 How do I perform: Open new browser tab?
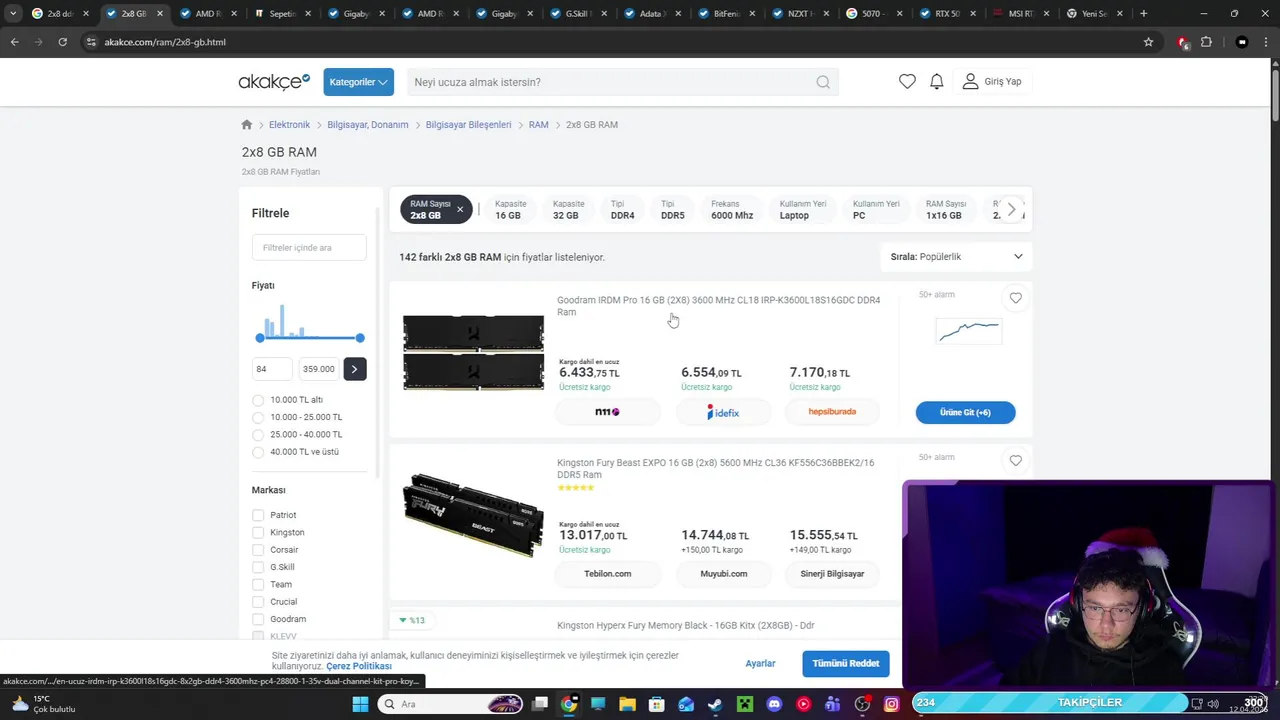pos(1144,14)
